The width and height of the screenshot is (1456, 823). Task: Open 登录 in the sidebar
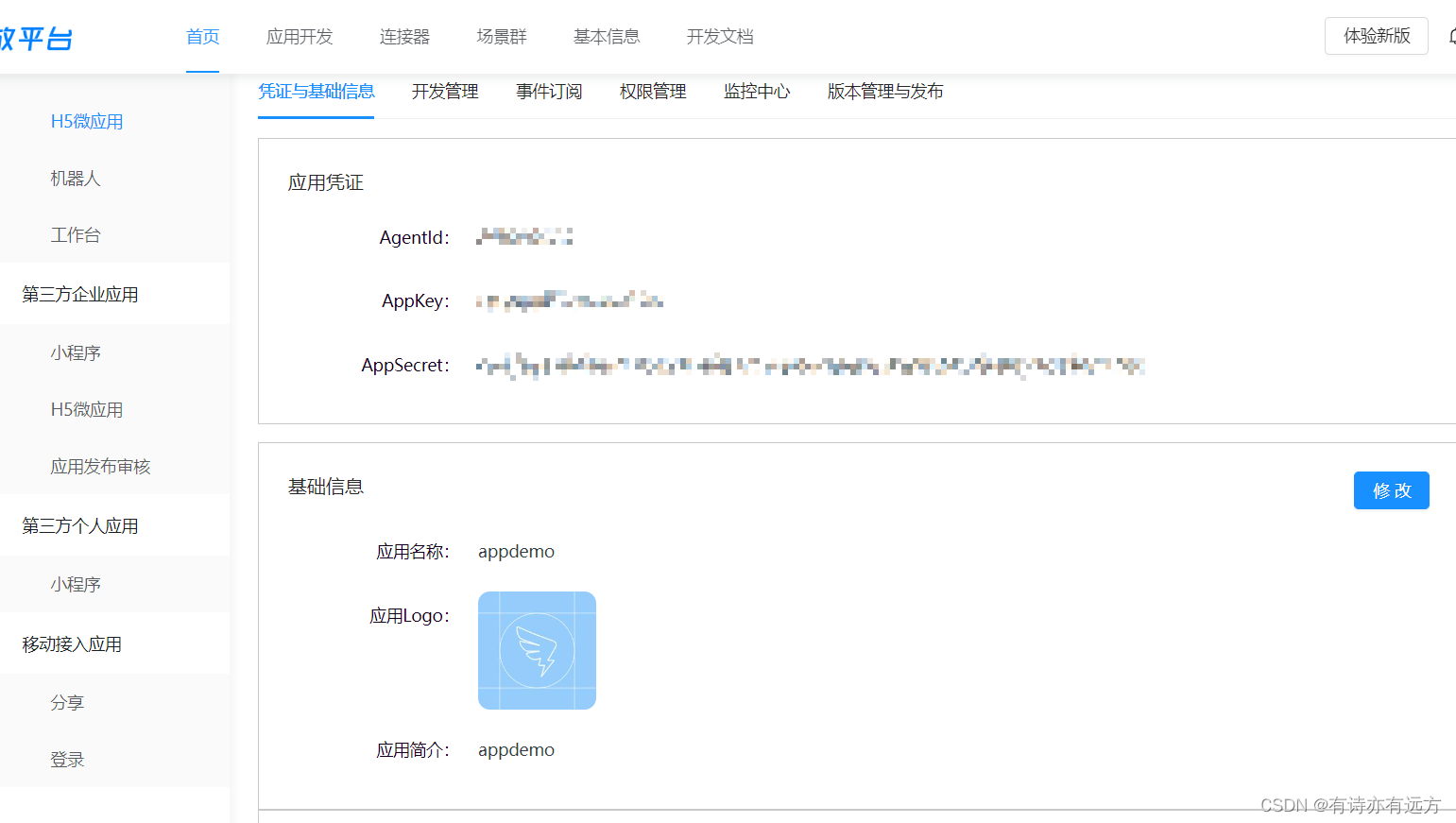tap(67, 760)
